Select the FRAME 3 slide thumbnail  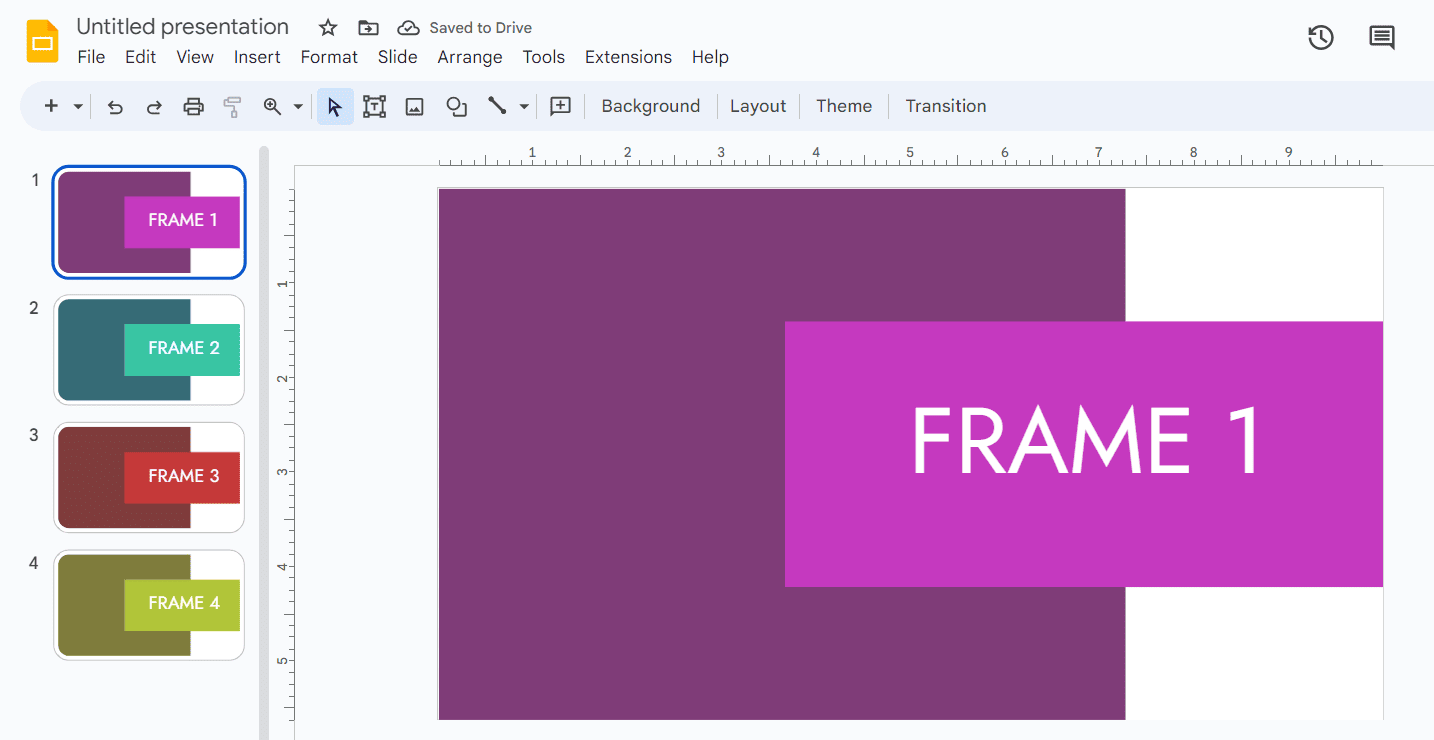(x=149, y=477)
